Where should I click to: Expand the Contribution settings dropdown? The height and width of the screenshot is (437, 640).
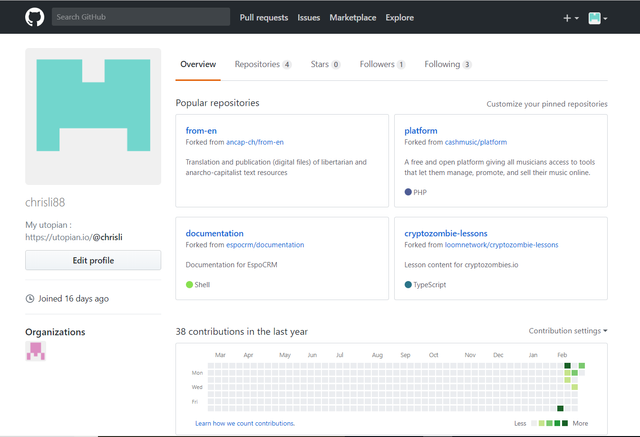point(568,331)
